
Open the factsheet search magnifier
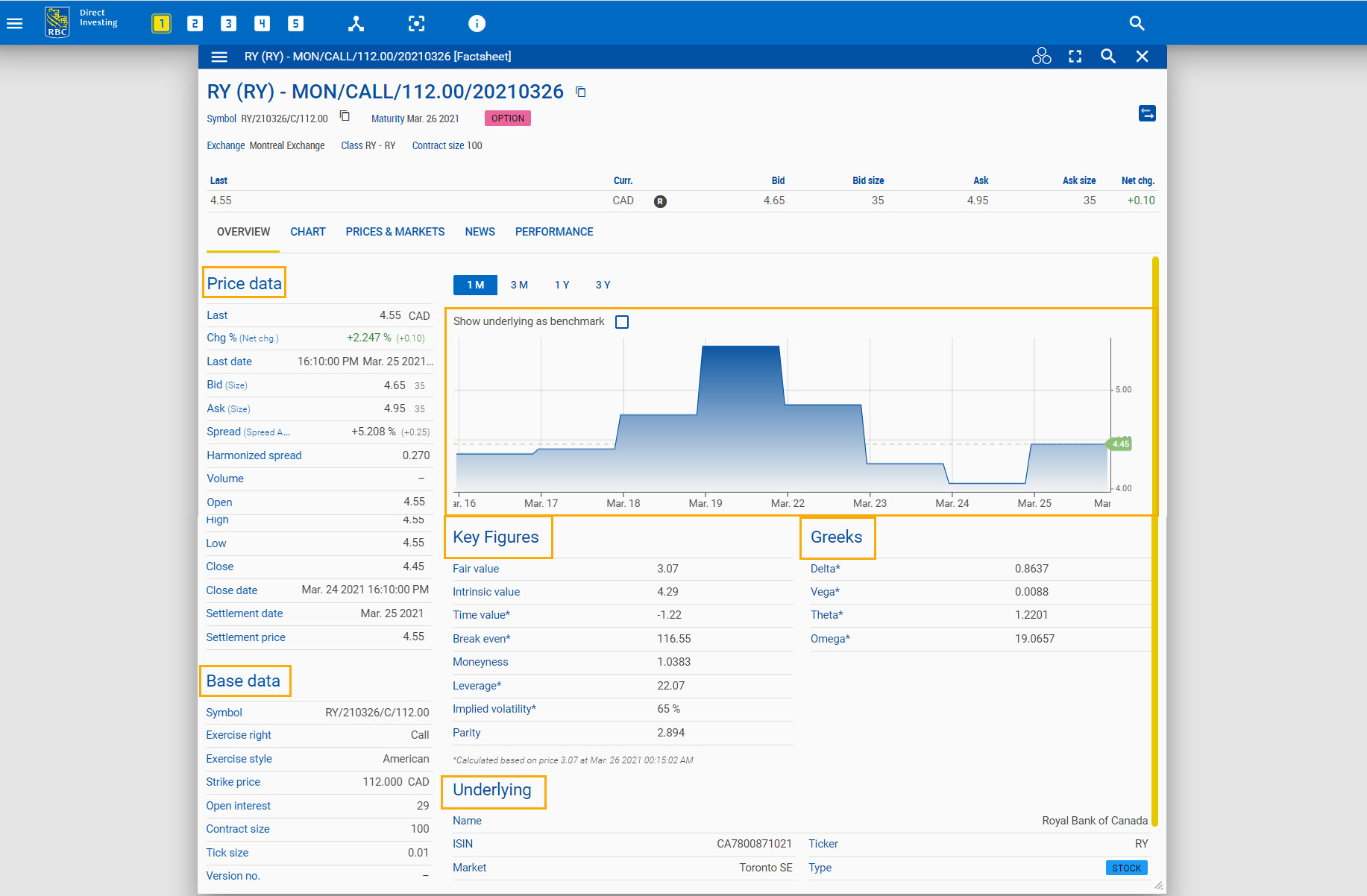[x=1107, y=56]
